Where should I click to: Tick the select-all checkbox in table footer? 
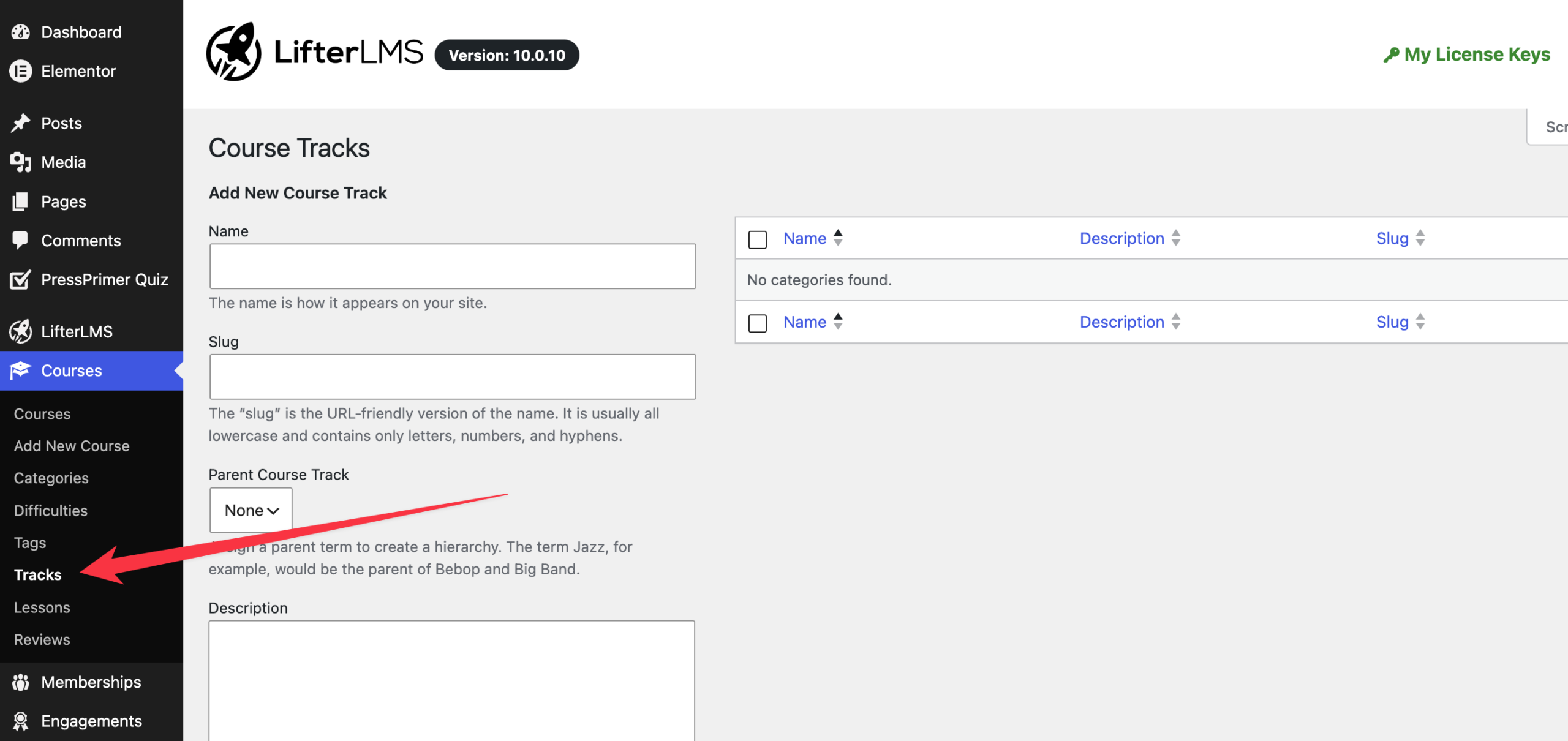pos(758,323)
